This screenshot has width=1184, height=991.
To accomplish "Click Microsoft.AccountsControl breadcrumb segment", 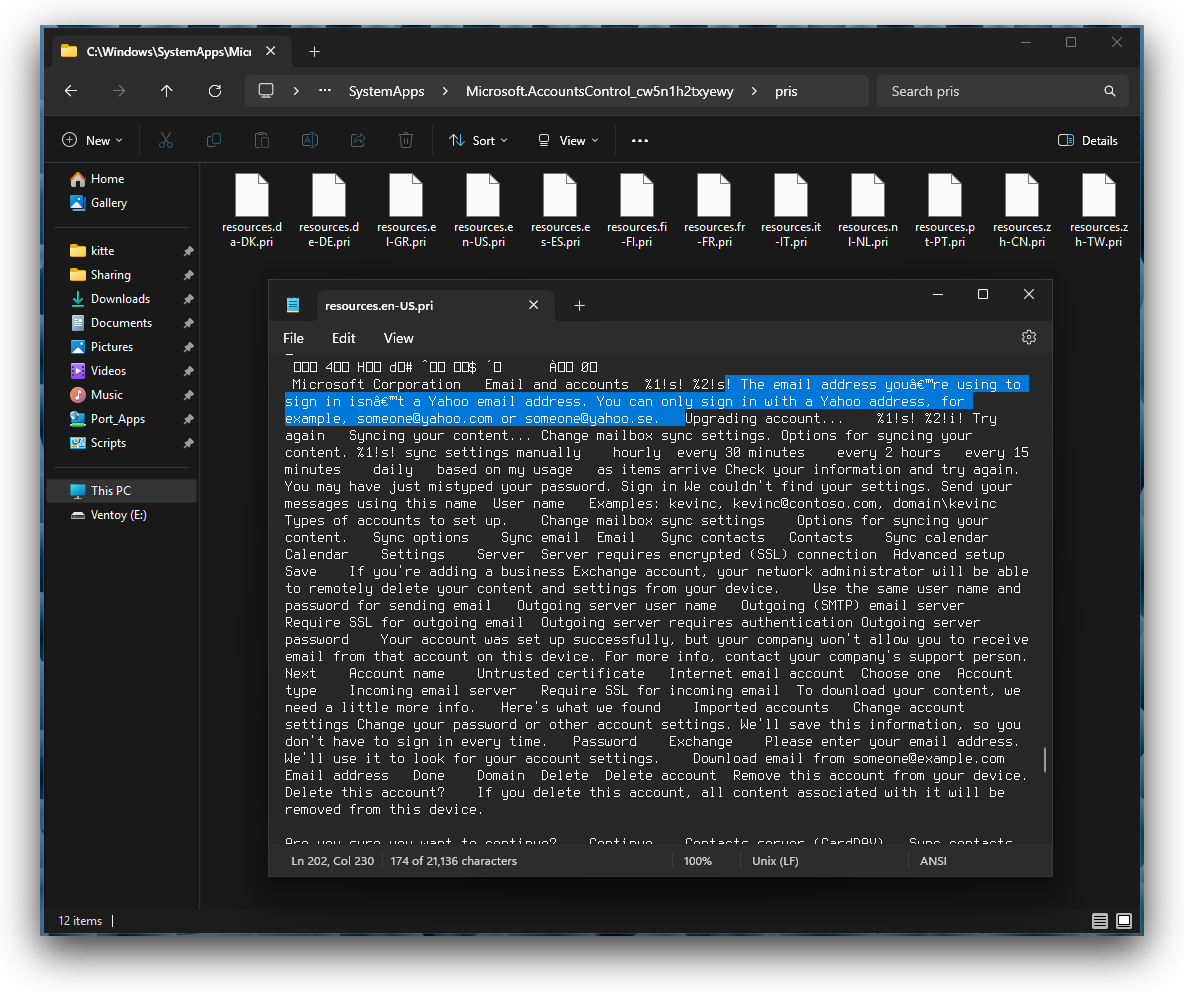I will click(x=600, y=91).
